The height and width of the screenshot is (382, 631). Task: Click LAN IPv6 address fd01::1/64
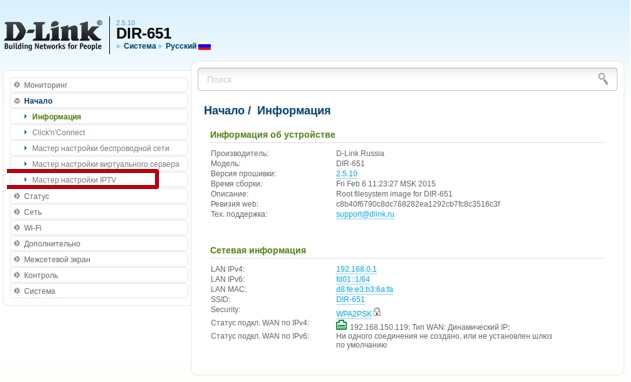point(353,279)
